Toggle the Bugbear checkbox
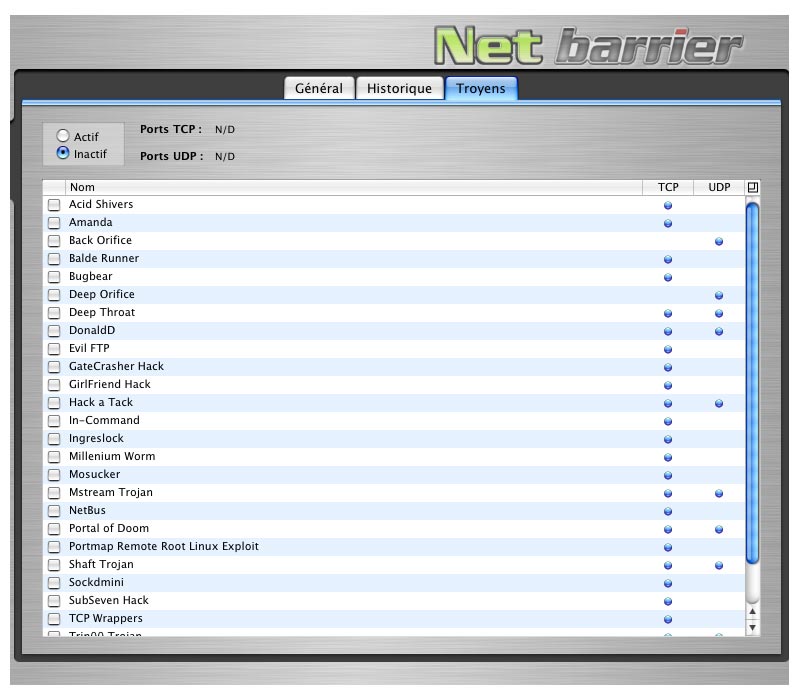This screenshot has height=700, width=800. pos(54,277)
